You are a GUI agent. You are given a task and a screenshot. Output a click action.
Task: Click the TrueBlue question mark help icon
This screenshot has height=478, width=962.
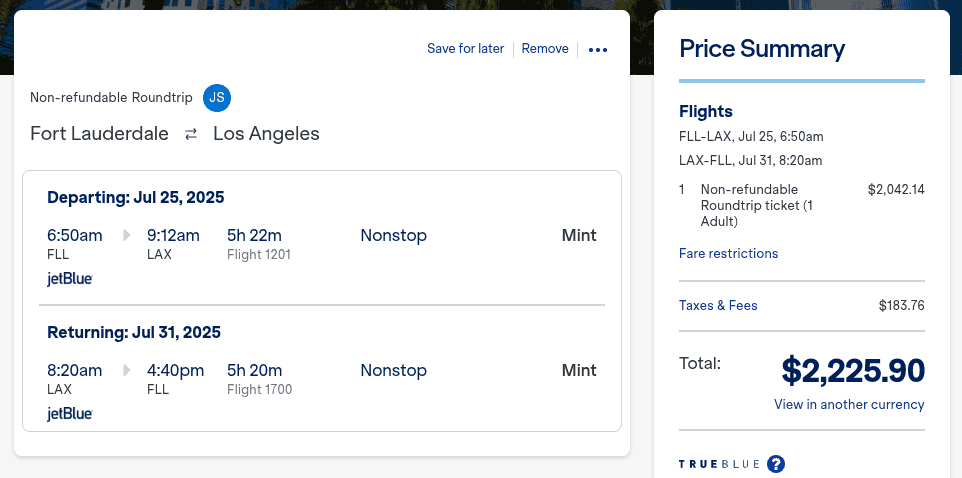pyautogui.click(x=775, y=464)
